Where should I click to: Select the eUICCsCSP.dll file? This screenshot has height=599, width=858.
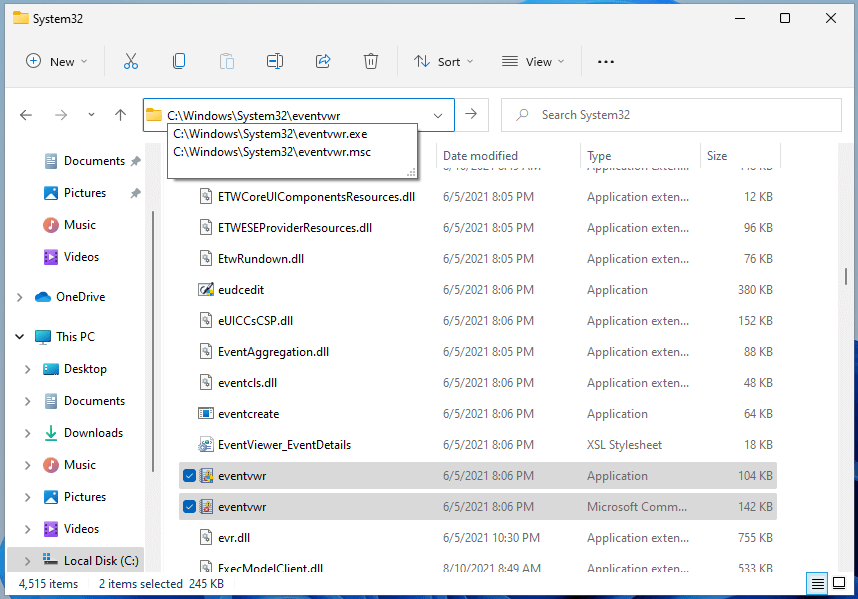point(478,321)
